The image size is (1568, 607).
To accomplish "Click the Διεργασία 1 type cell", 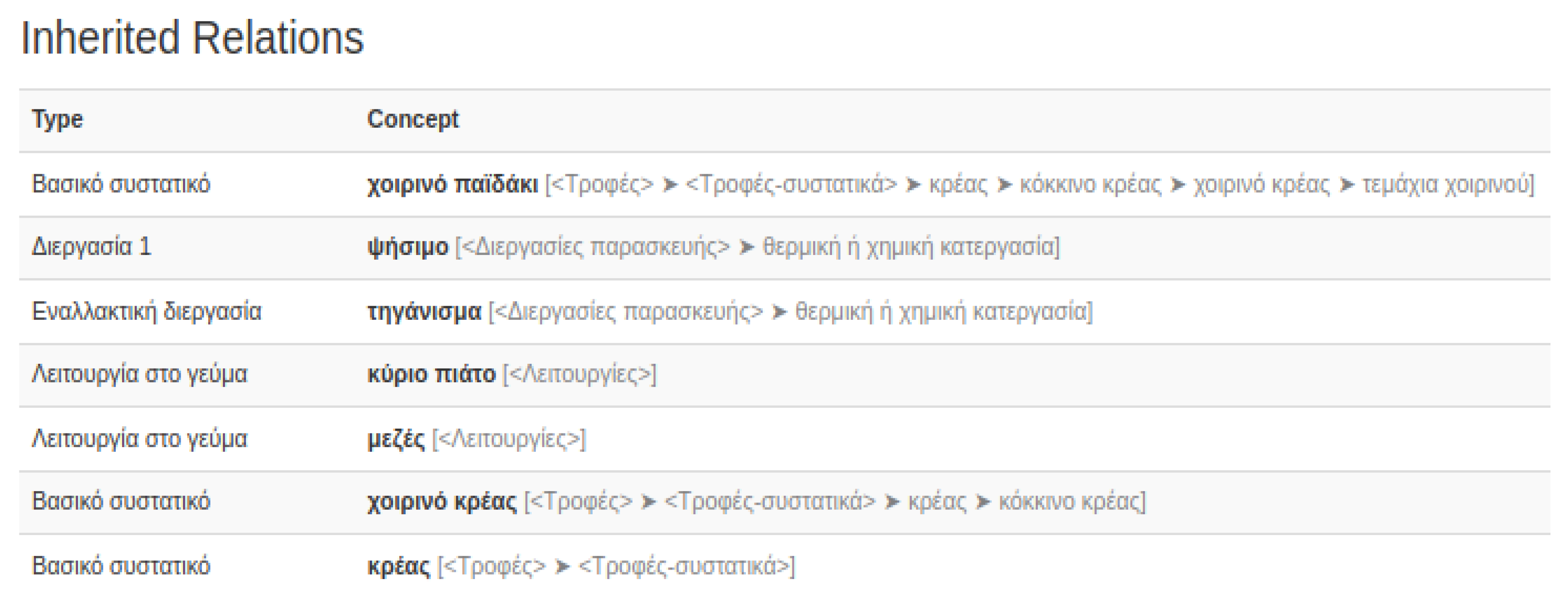I will [91, 247].
